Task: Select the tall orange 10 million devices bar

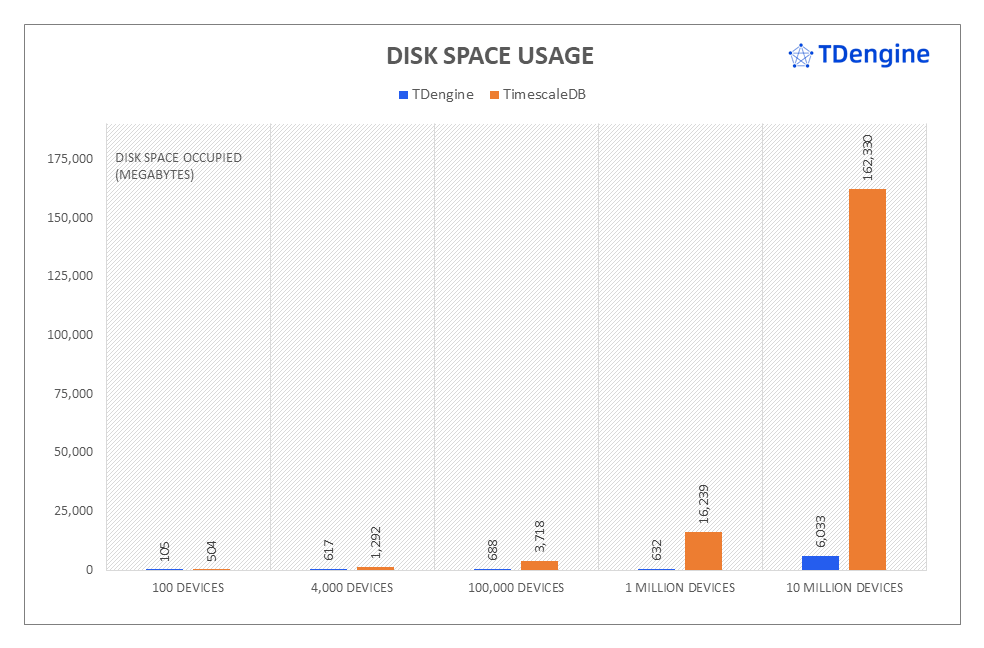Action: [867, 379]
